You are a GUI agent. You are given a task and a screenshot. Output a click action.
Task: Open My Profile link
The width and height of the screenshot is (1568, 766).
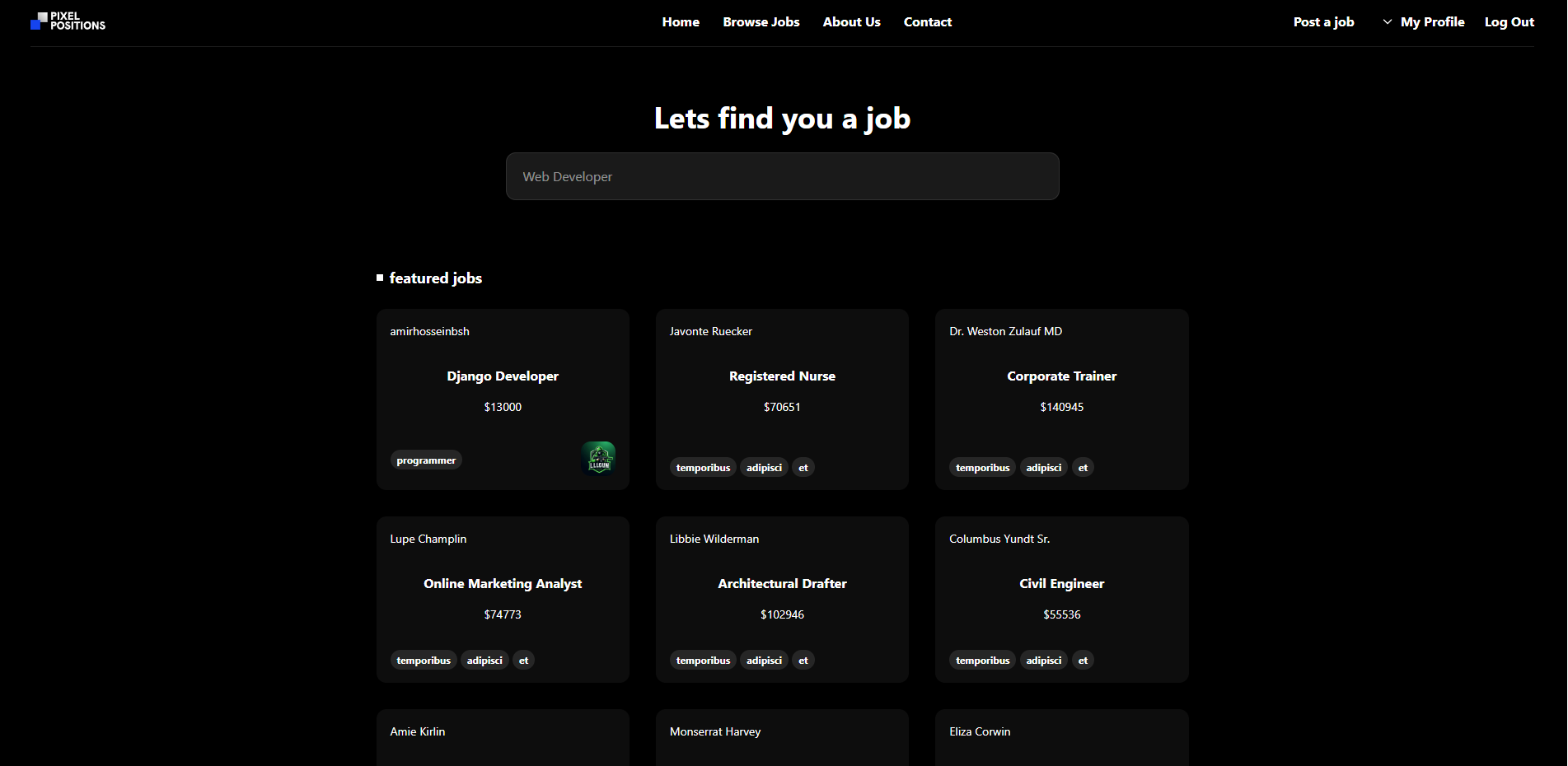click(x=1433, y=22)
